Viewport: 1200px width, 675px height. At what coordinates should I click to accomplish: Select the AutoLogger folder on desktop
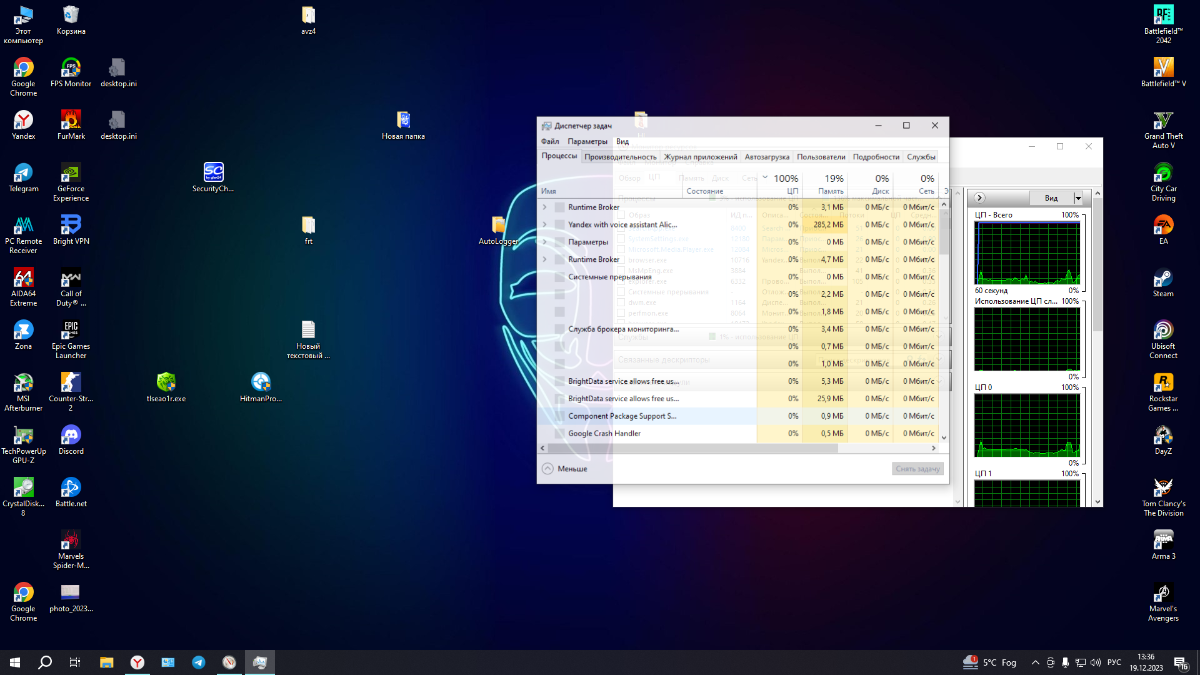click(499, 226)
